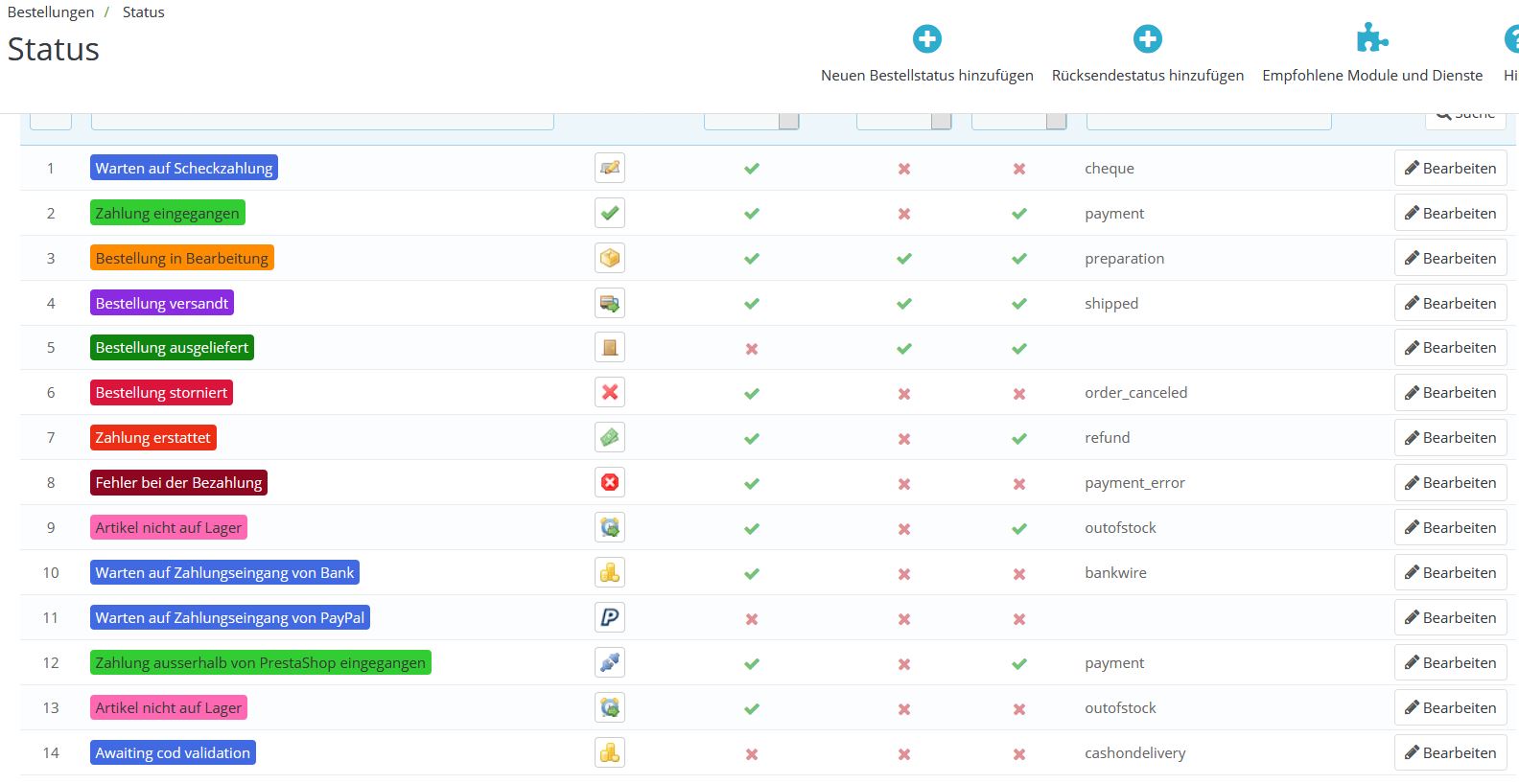Click the Status breadcrumb item
This screenshot has height=784, width=1519.
(x=143, y=12)
